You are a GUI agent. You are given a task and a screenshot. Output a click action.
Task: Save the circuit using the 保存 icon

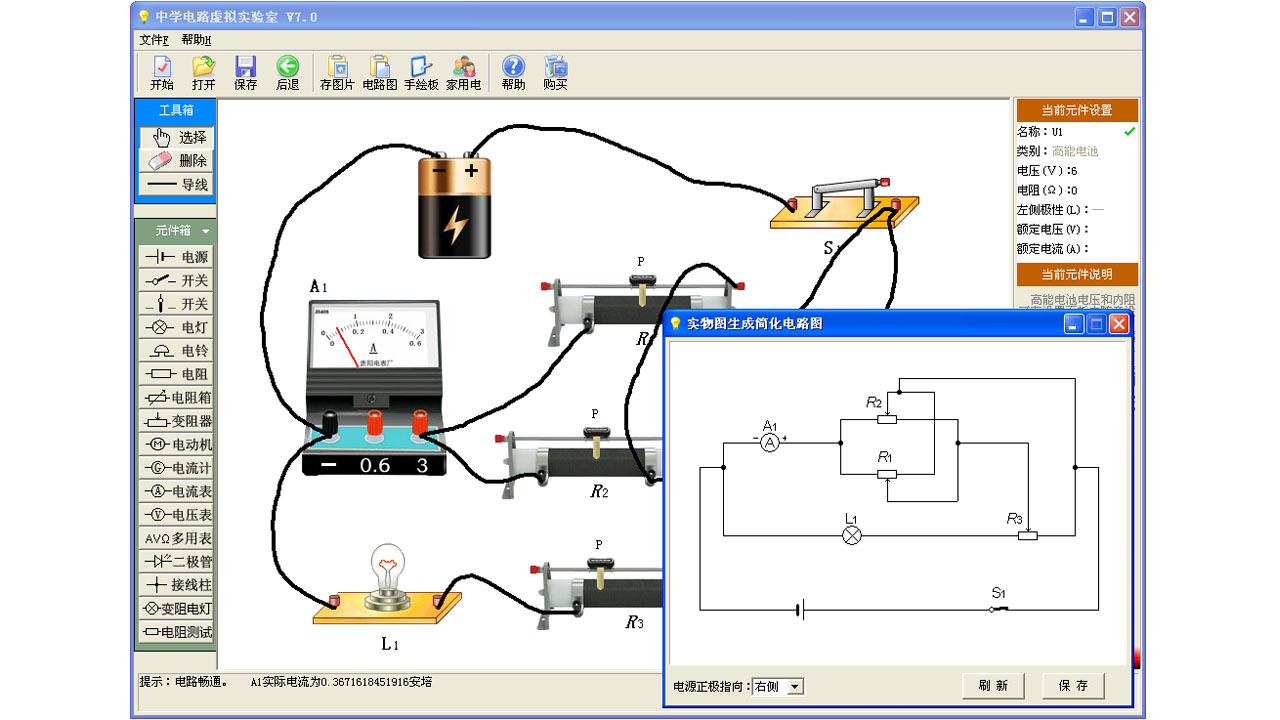pos(245,73)
